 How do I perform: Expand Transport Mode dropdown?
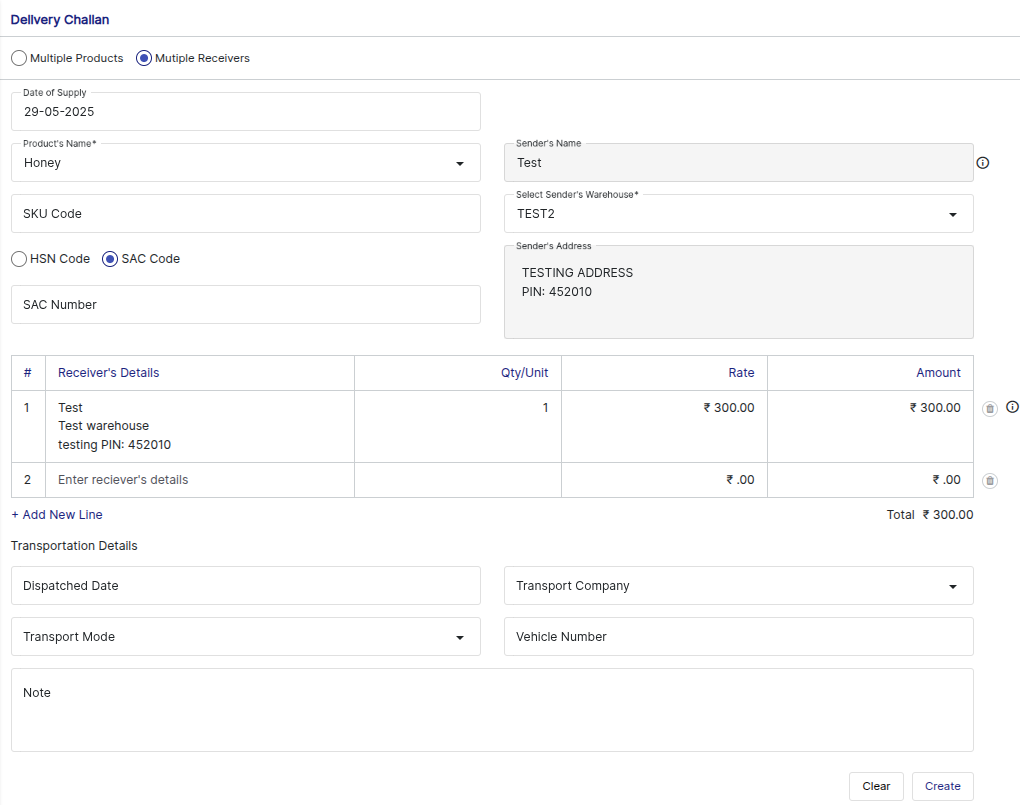pyautogui.click(x=246, y=636)
